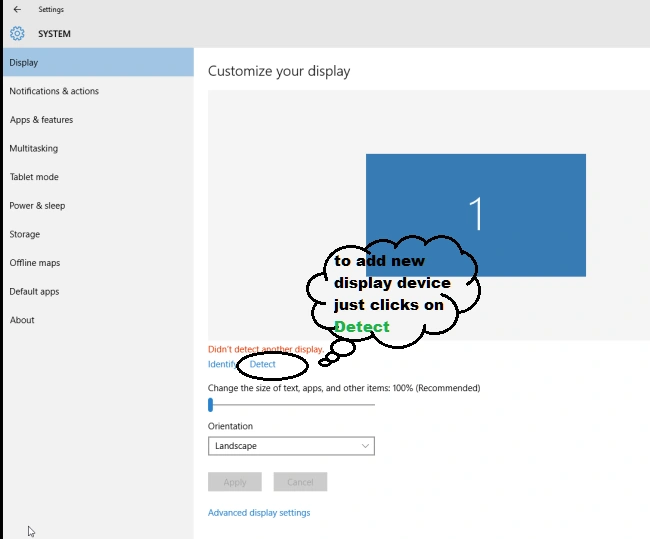Viewport: 650px width, 539px height.
Task: Click the Cancel button
Action: click(300, 482)
